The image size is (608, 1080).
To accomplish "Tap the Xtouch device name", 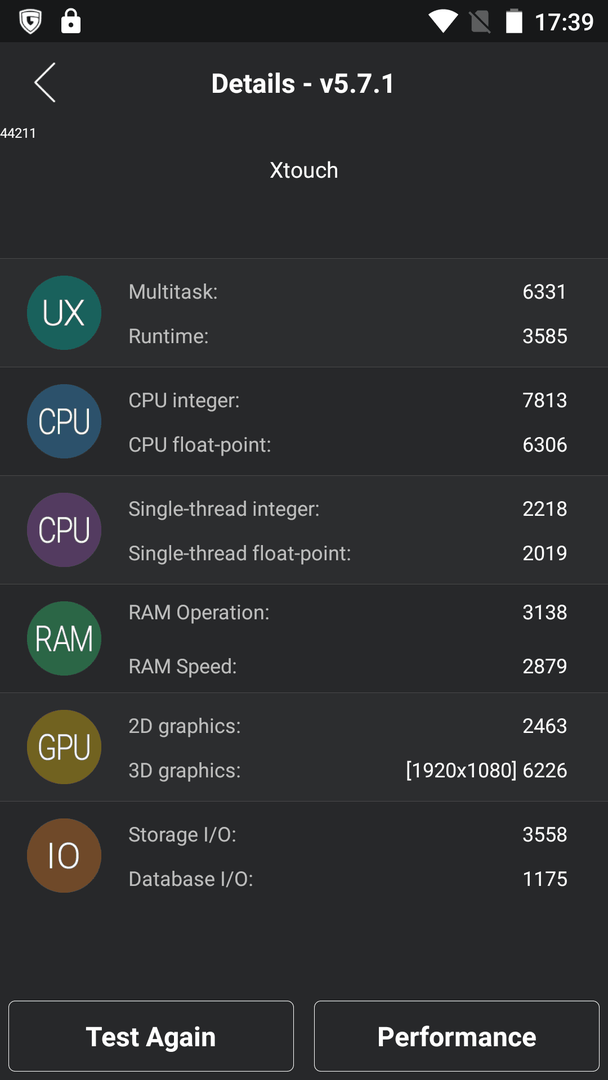I will click(304, 170).
